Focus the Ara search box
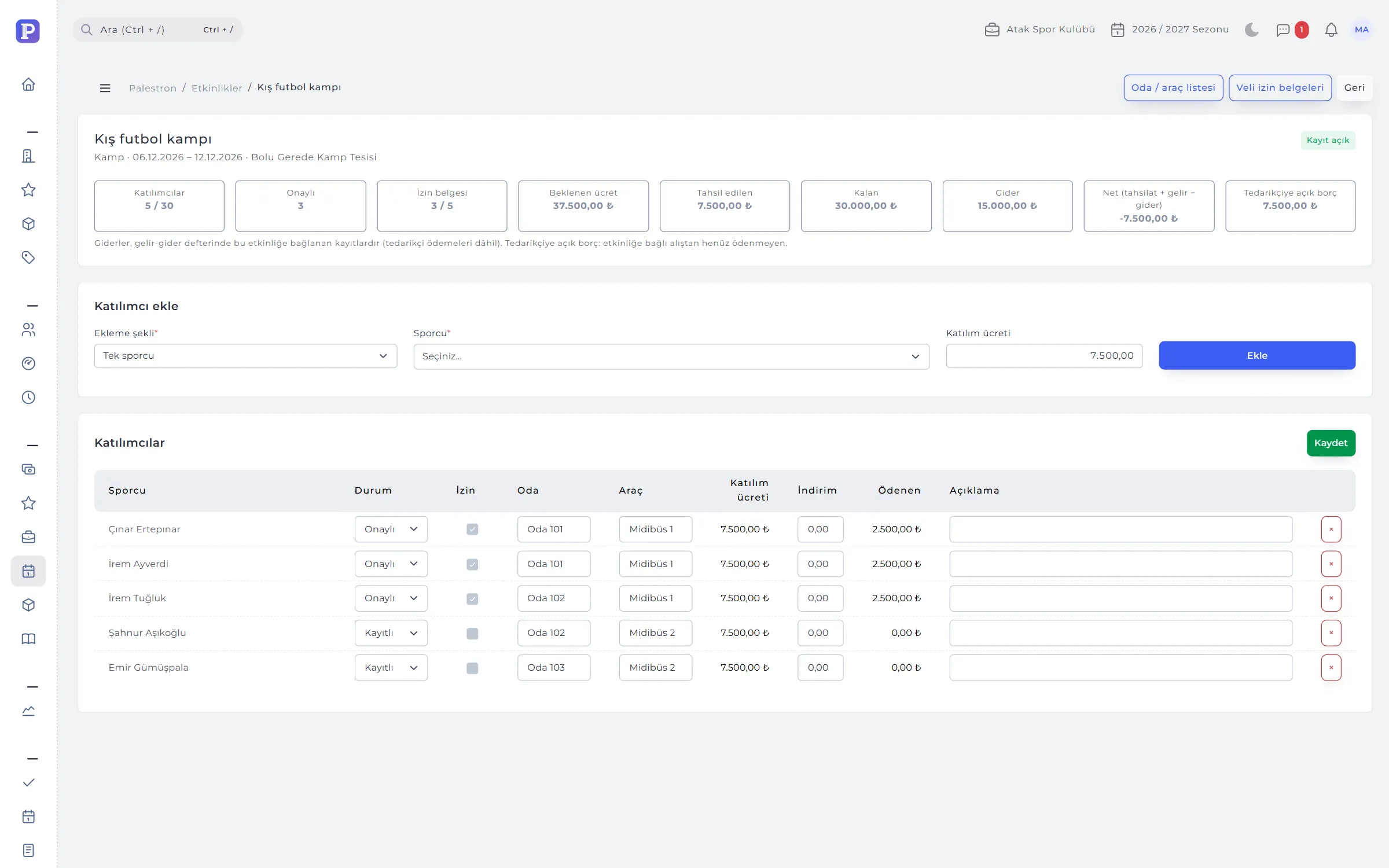Image resolution: width=1389 pixels, height=868 pixels. click(x=157, y=30)
